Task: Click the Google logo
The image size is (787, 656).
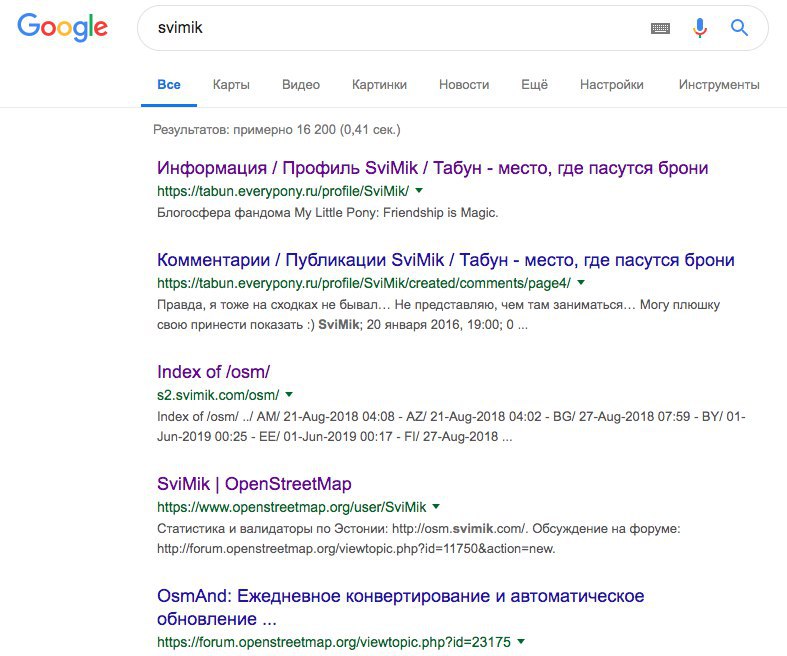Action: click(62, 27)
